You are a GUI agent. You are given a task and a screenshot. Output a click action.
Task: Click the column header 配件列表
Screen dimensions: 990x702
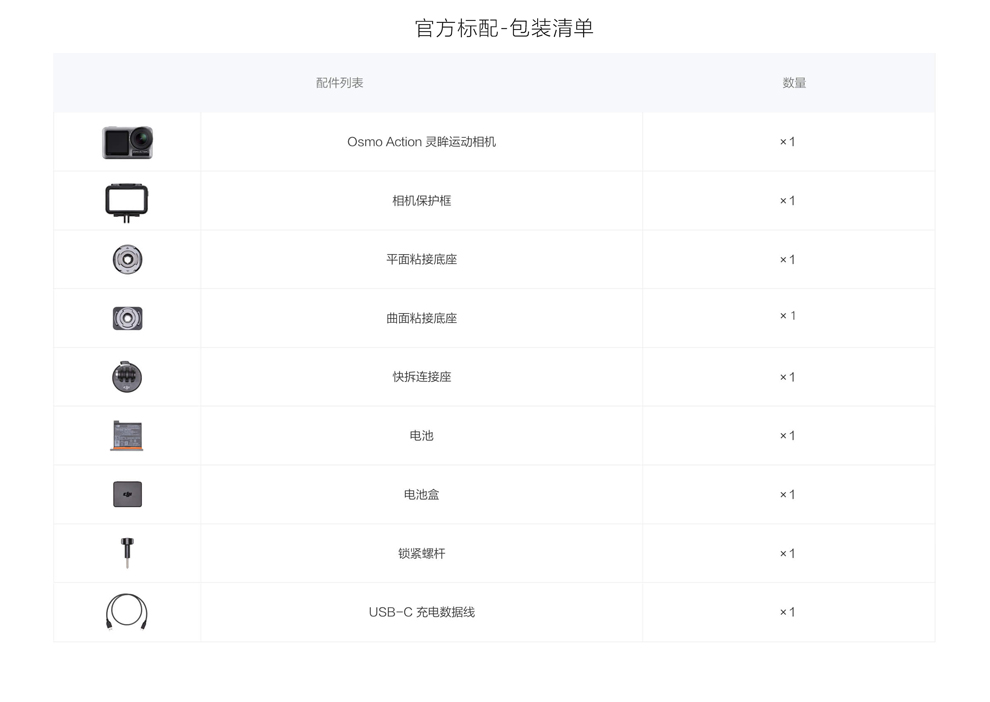coord(340,83)
